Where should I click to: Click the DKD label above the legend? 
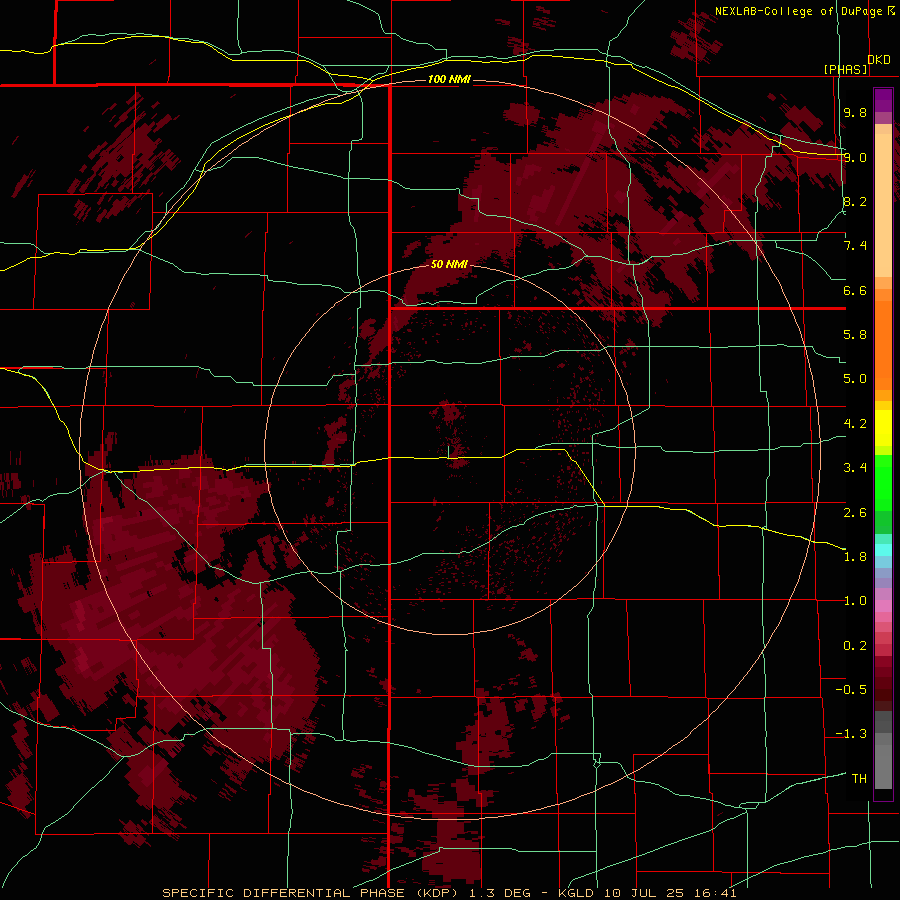coord(879,60)
